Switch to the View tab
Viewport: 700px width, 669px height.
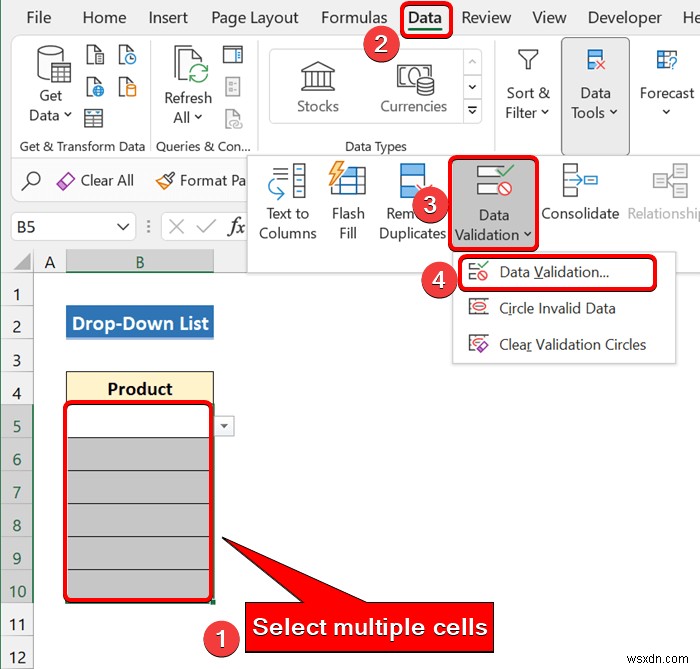[549, 18]
